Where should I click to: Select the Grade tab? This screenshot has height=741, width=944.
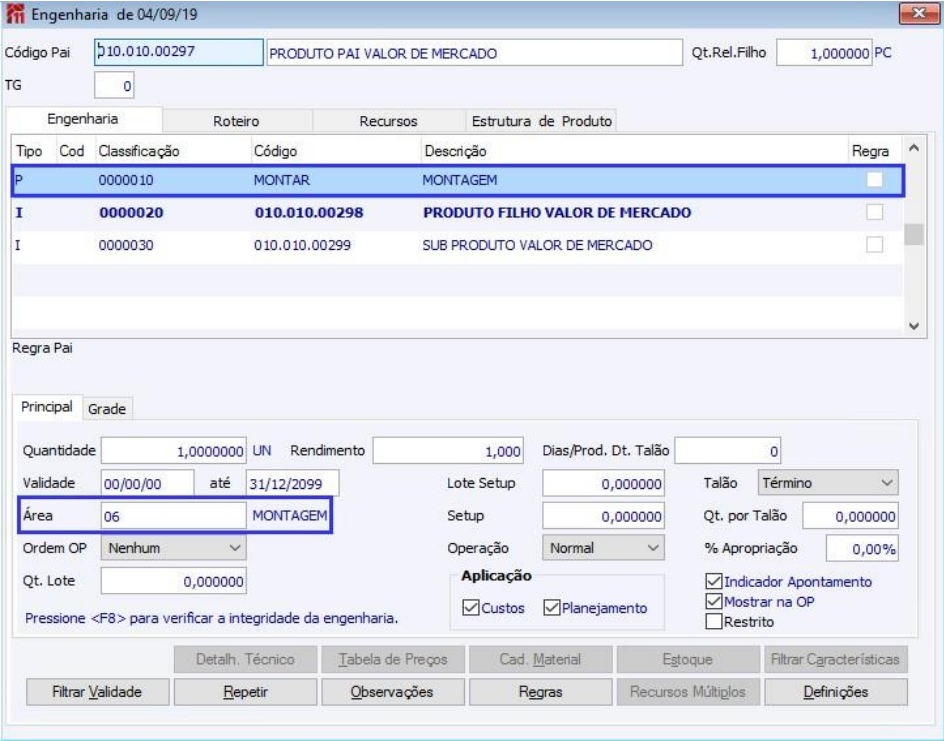coord(108,408)
